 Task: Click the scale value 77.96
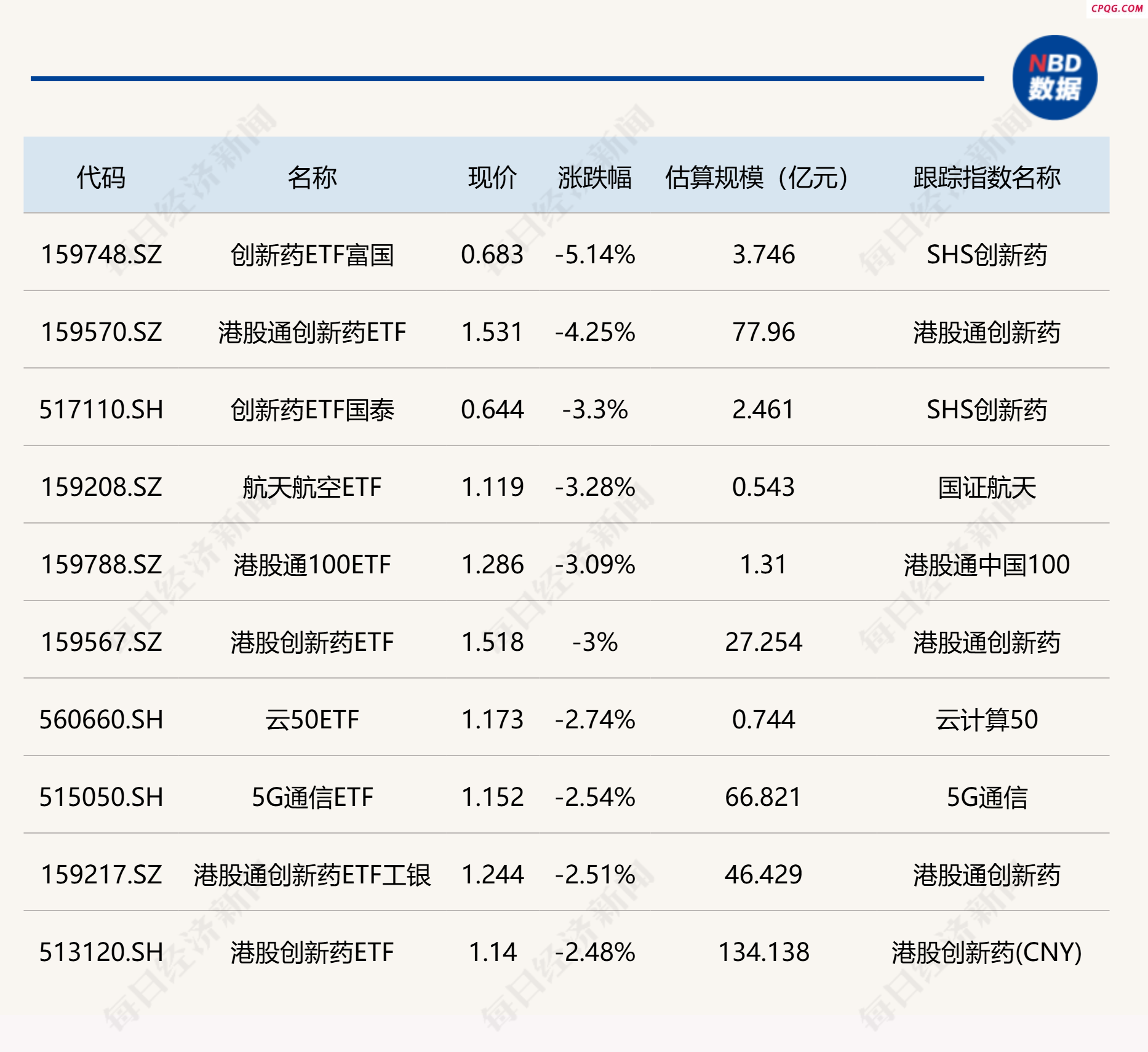click(x=763, y=332)
